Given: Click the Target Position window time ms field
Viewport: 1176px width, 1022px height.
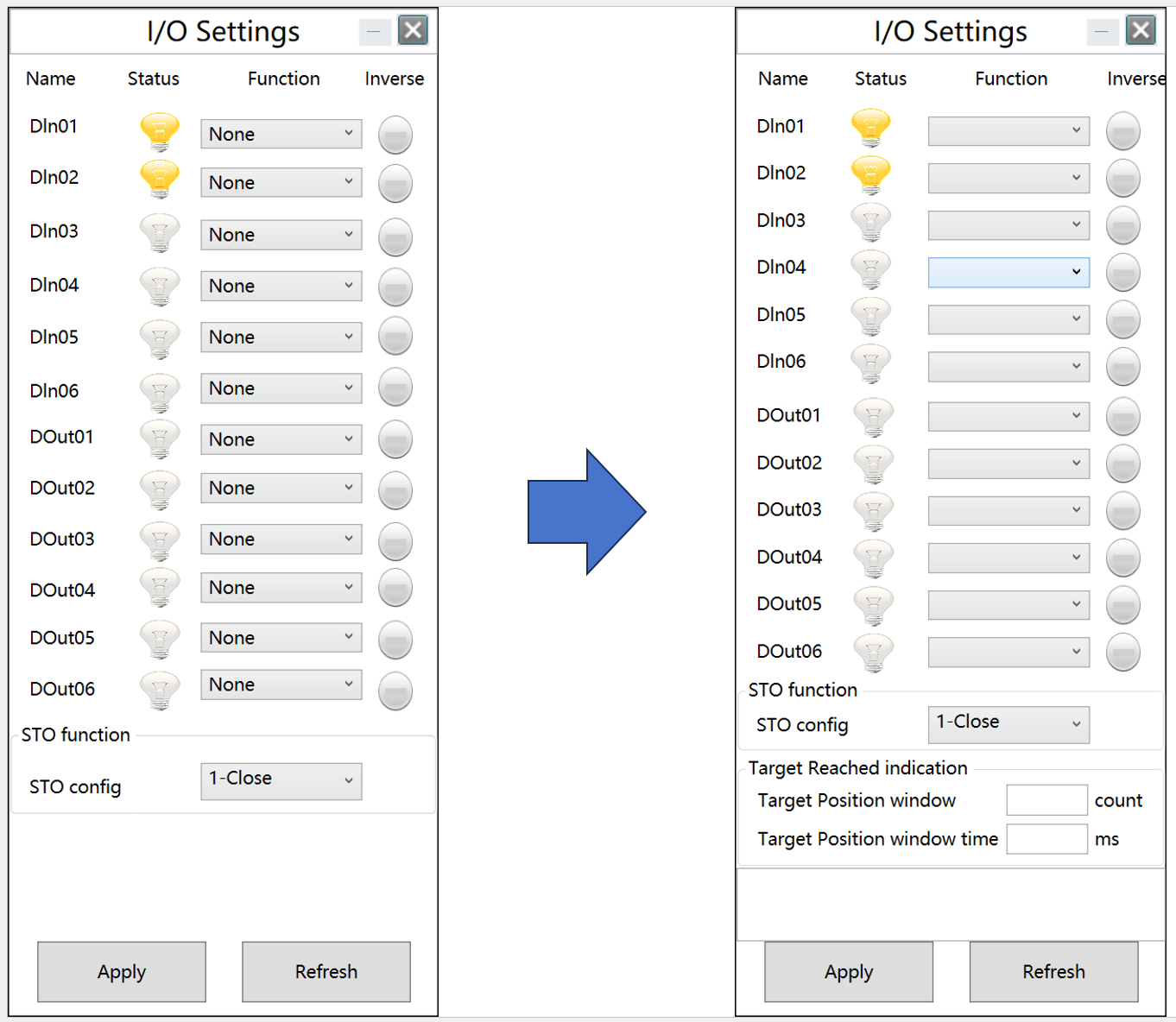Looking at the screenshot, I should [1046, 839].
